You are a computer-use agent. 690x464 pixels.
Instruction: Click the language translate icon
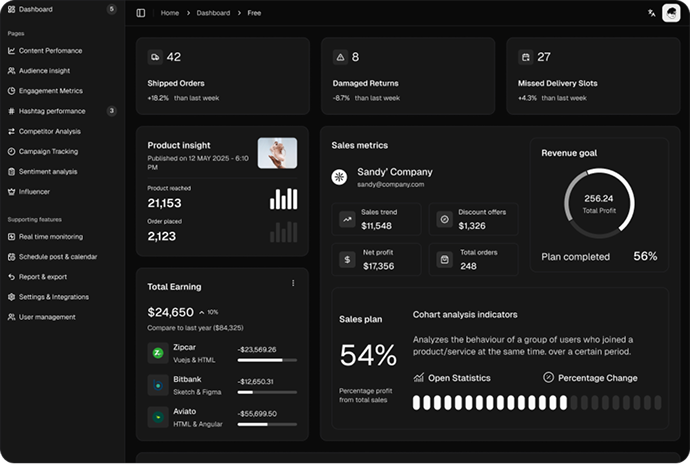pos(651,13)
